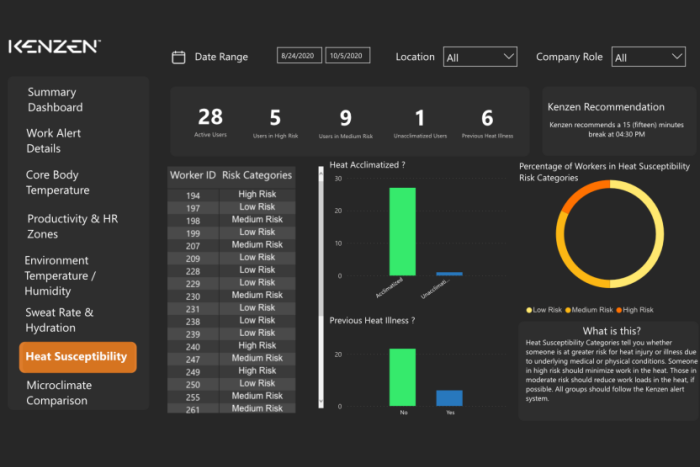Image resolution: width=700 pixels, height=467 pixels.
Task: Click the What is this? info heading
Action: 611,331
